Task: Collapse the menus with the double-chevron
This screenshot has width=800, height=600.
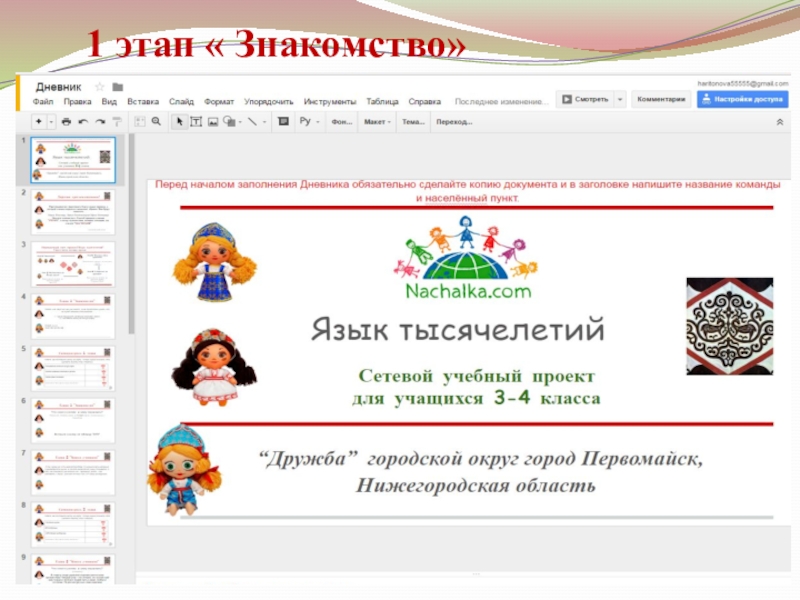Action: tap(780, 121)
